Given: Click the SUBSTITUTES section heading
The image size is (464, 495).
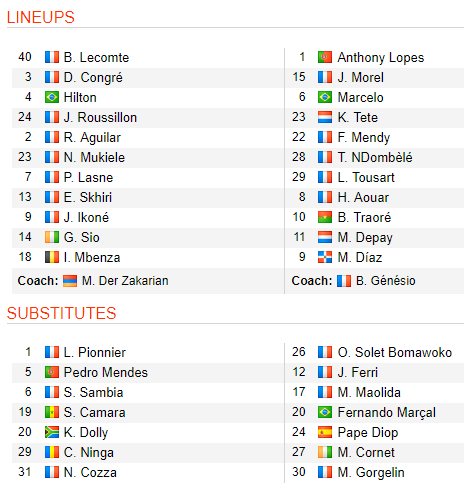Looking at the screenshot, I should 62,313.
